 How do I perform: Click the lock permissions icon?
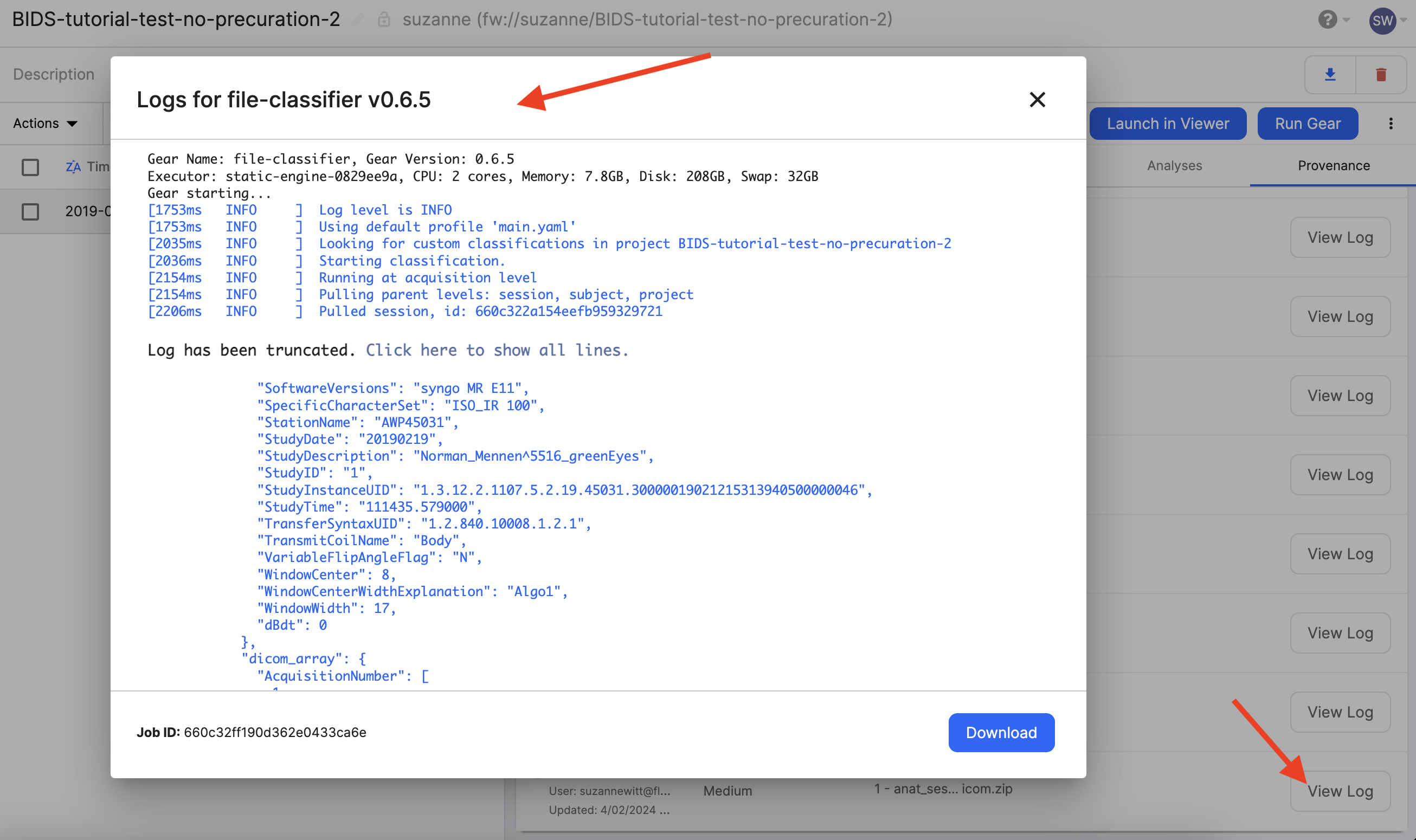[x=384, y=20]
